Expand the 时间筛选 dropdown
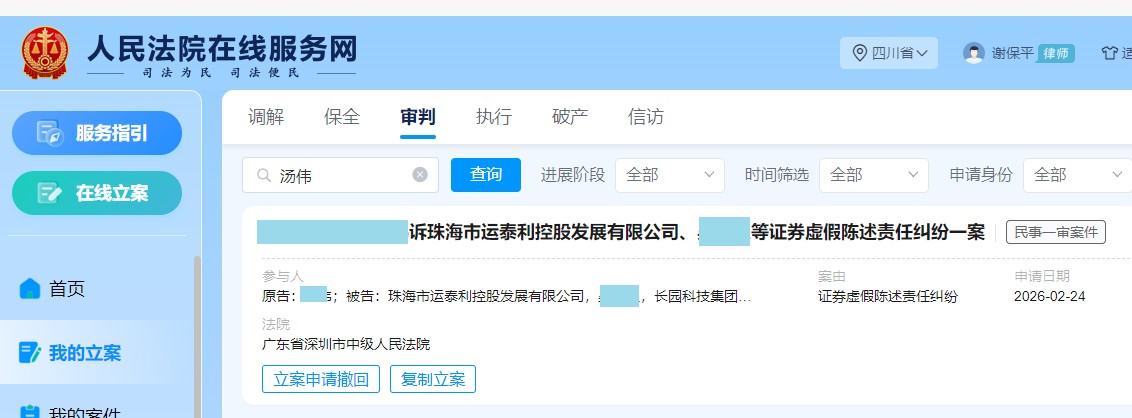The height and width of the screenshot is (418, 1132). coord(874,175)
